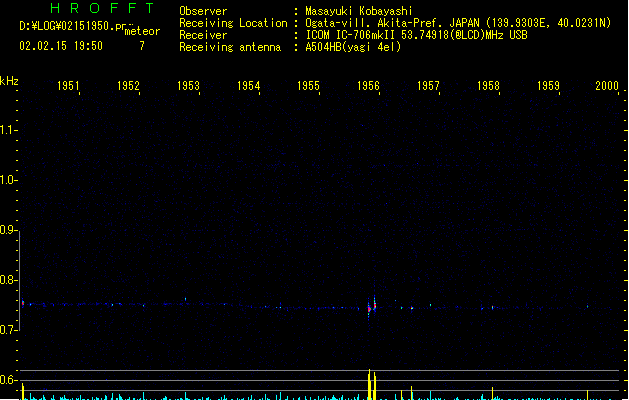Screen dimensions: 629x400
Task: Click the meteor count value 7
Action: [142, 46]
